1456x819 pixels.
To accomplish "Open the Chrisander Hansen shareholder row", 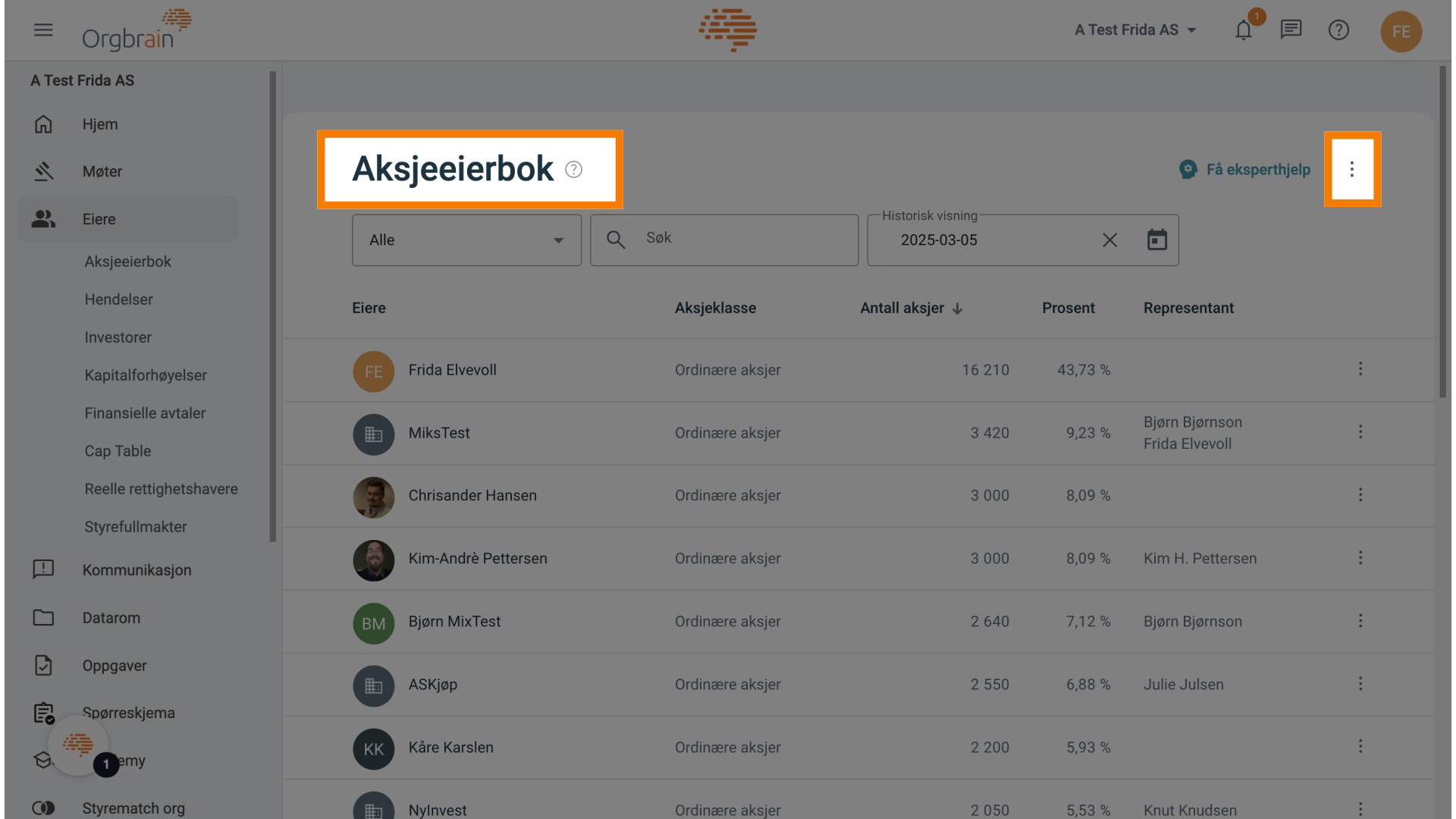I will click(472, 496).
